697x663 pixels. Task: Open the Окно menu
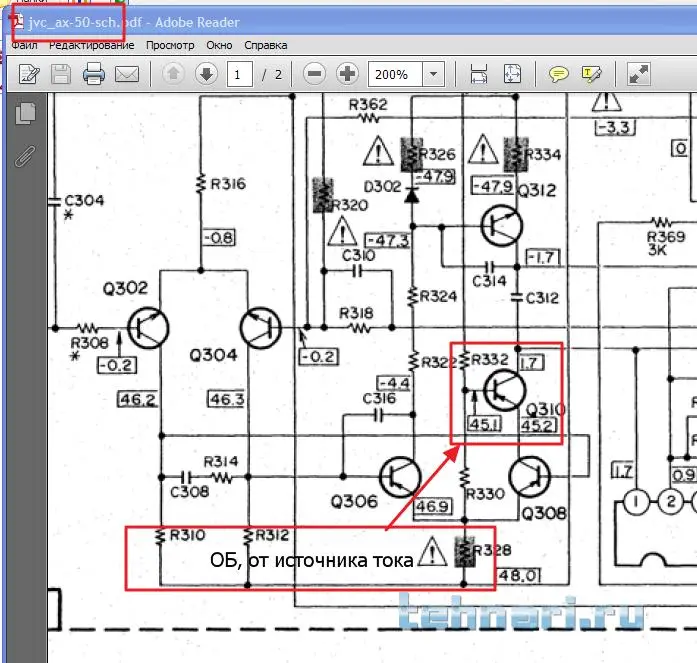[x=219, y=45]
